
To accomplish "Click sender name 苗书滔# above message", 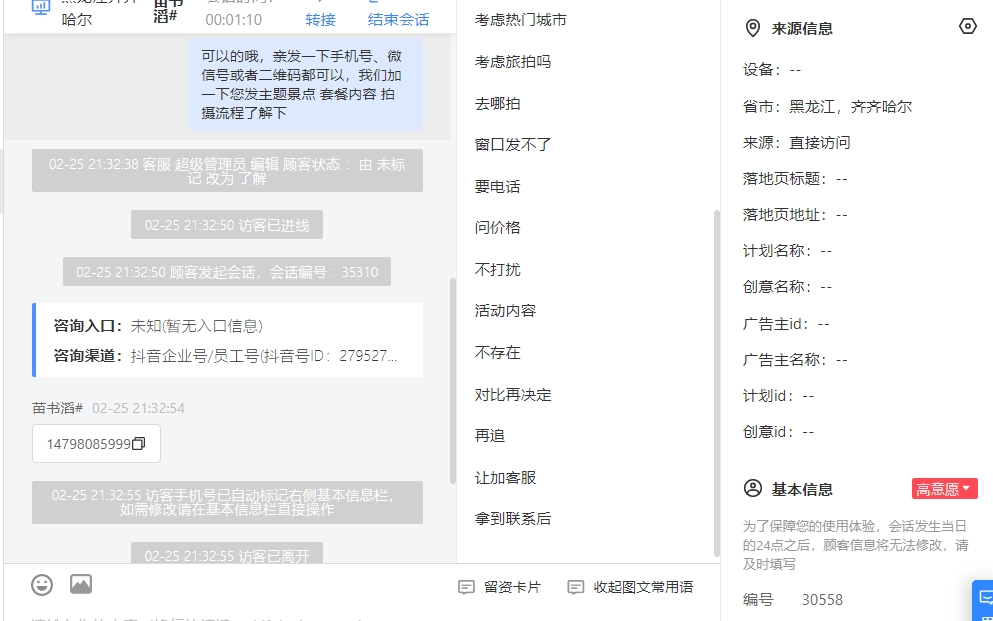I will pos(58,408).
